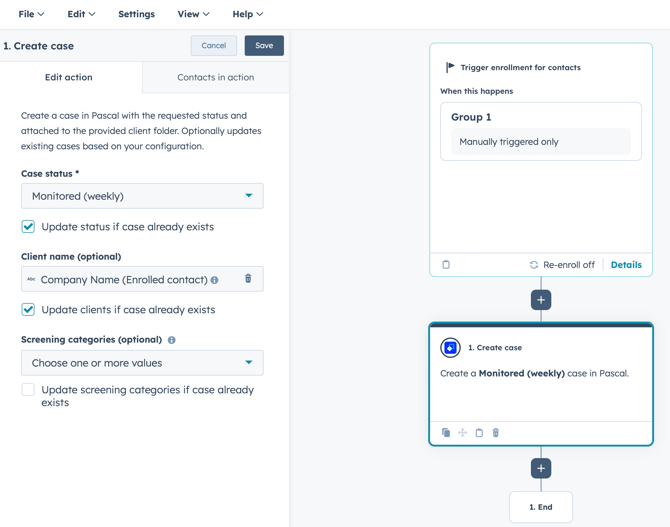Click the Save button

[x=264, y=46]
